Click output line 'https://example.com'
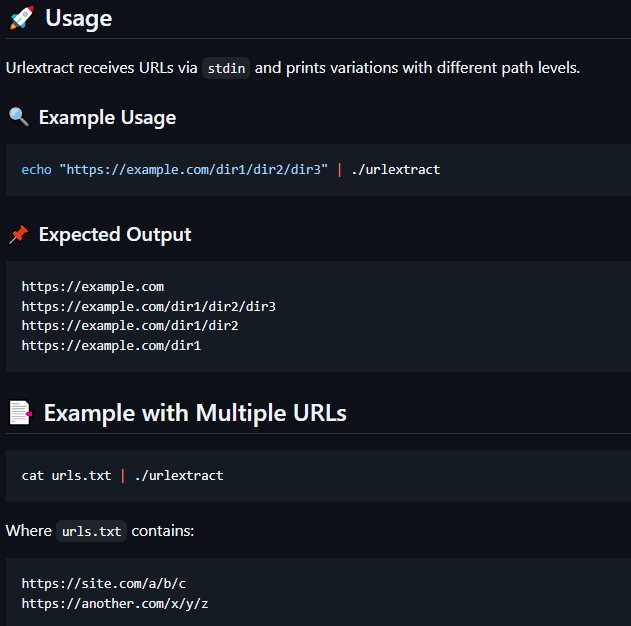 click(x=93, y=286)
